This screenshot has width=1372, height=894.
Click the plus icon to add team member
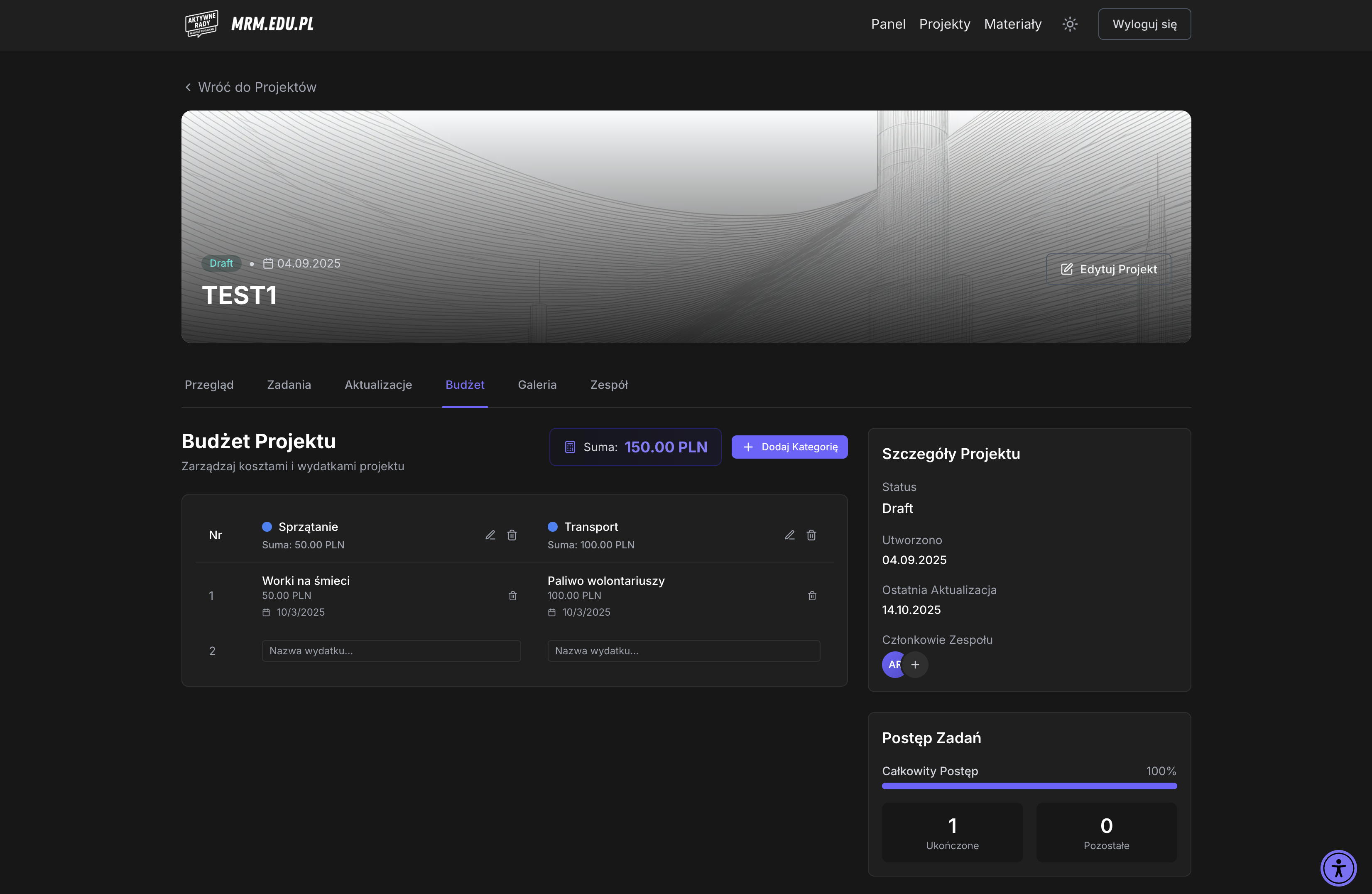(915, 664)
